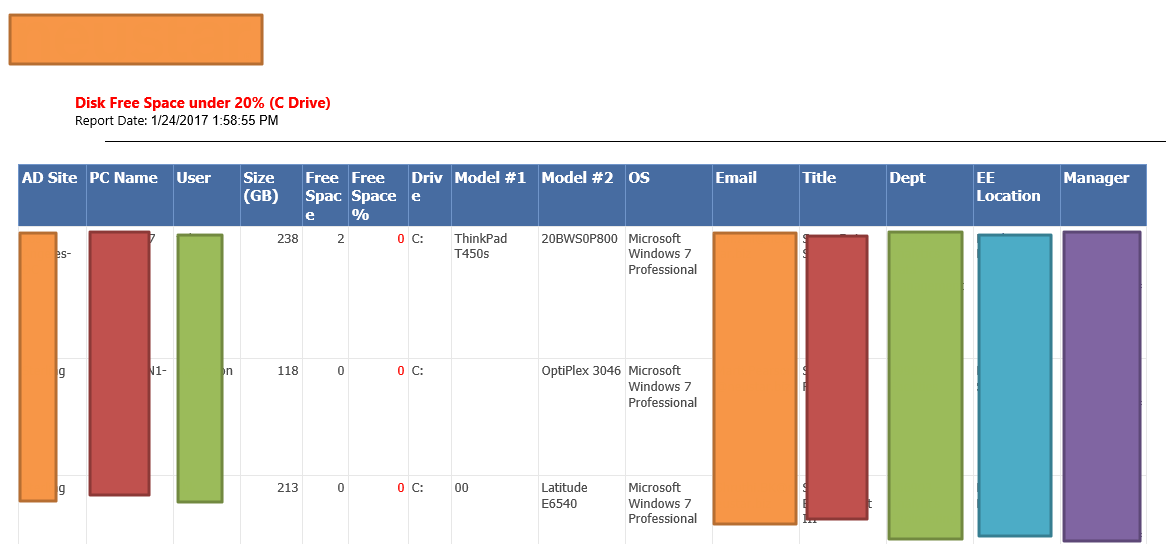Select the PC Name column header
The width and height of the screenshot is (1166, 544).
[124, 179]
